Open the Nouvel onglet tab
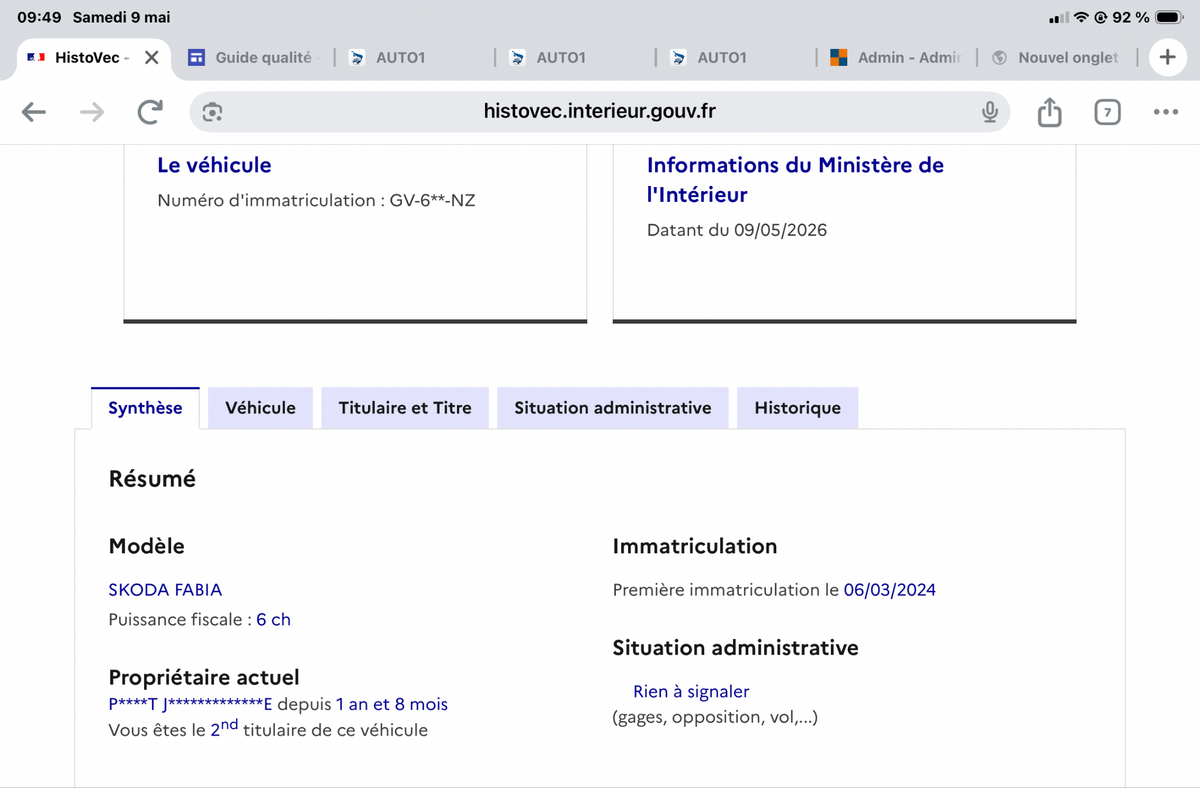1200x788 pixels. click(x=1057, y=57)
